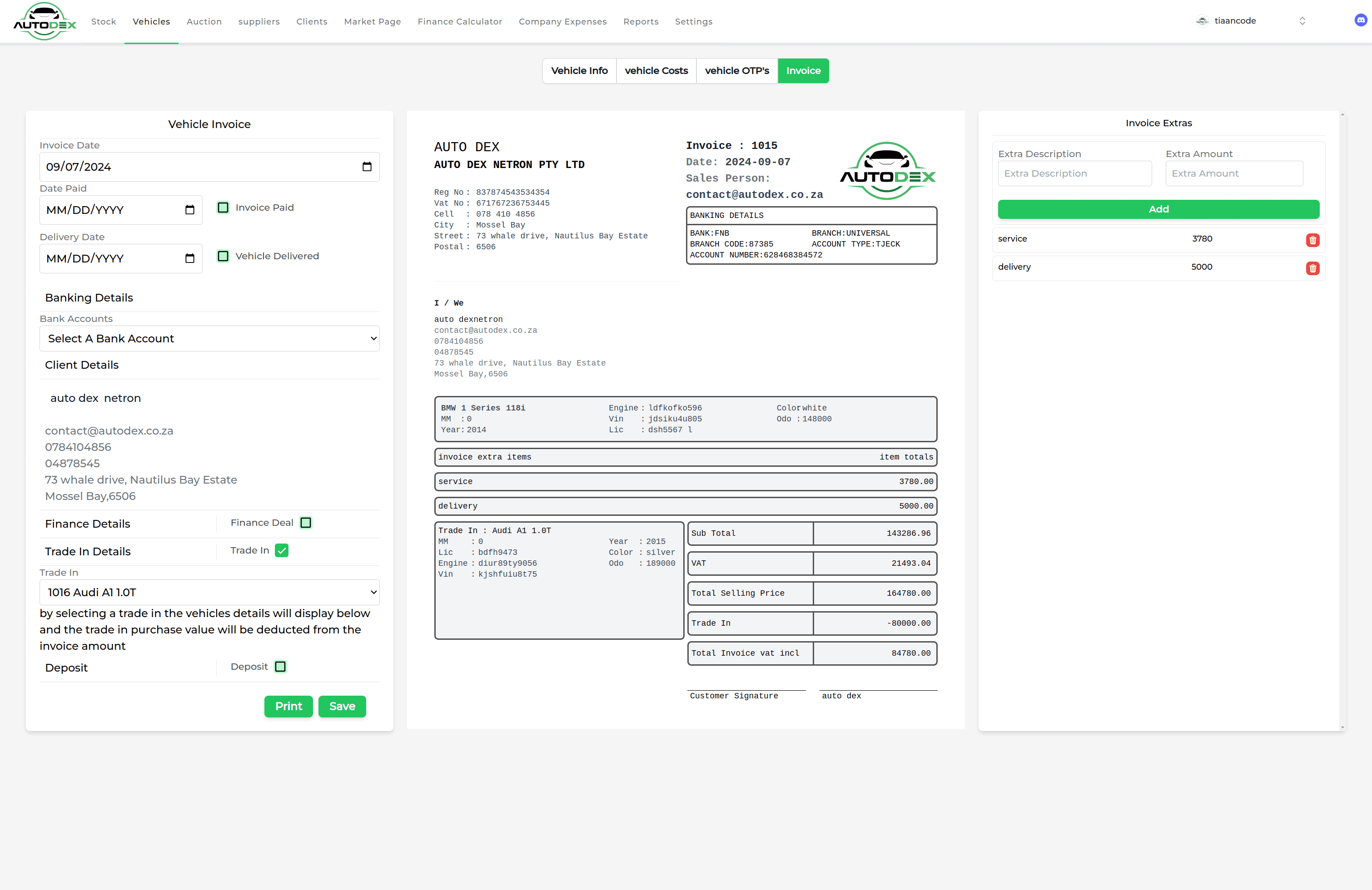Click the Invoice : 1015 number heading
This screenshot has width=1372, height=890.
coord(731,146)
